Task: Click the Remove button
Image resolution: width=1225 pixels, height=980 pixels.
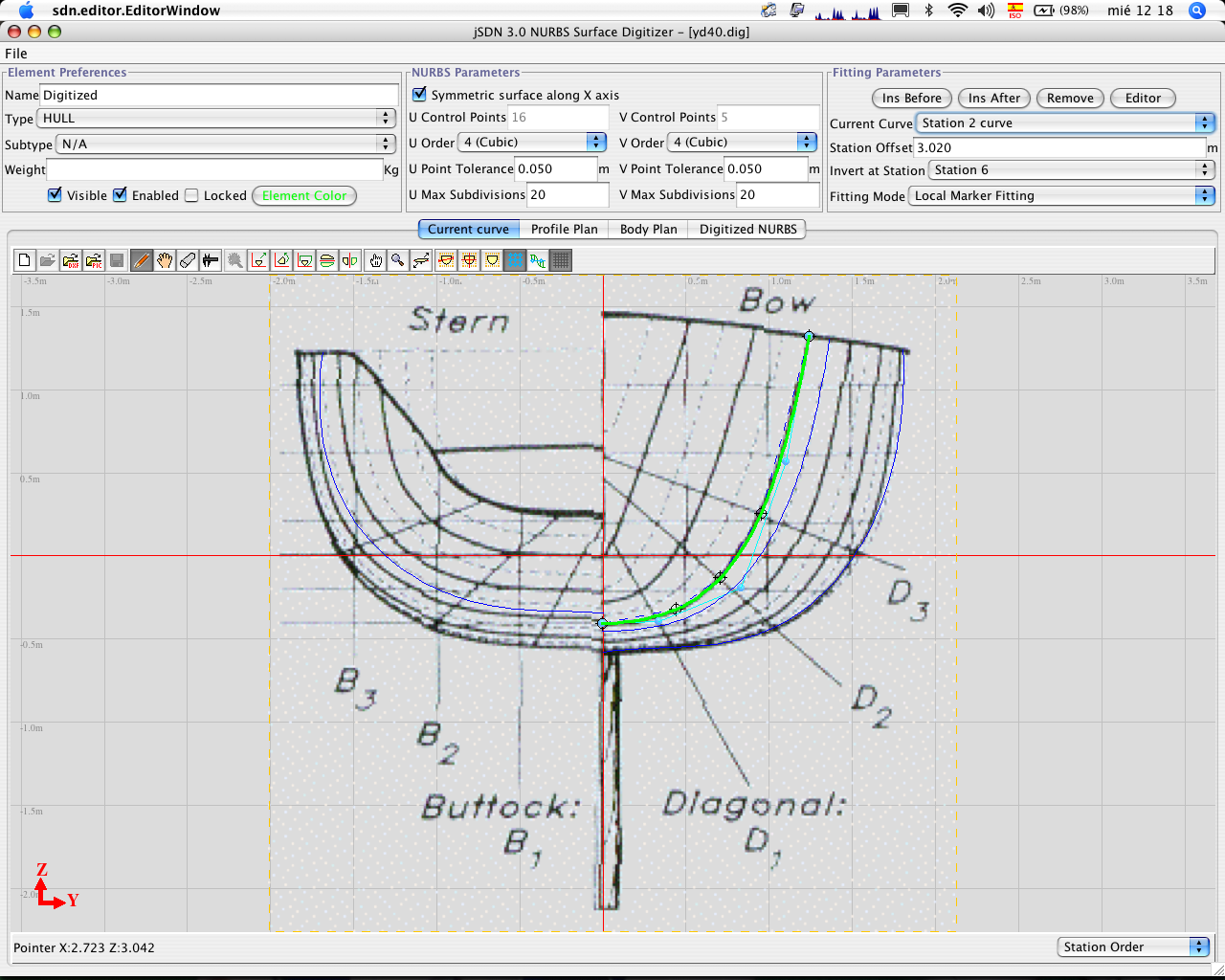Action: click(x=1070, y=98)
